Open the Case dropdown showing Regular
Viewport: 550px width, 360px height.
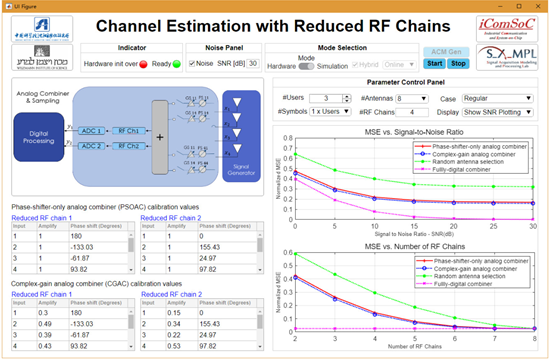497,99
